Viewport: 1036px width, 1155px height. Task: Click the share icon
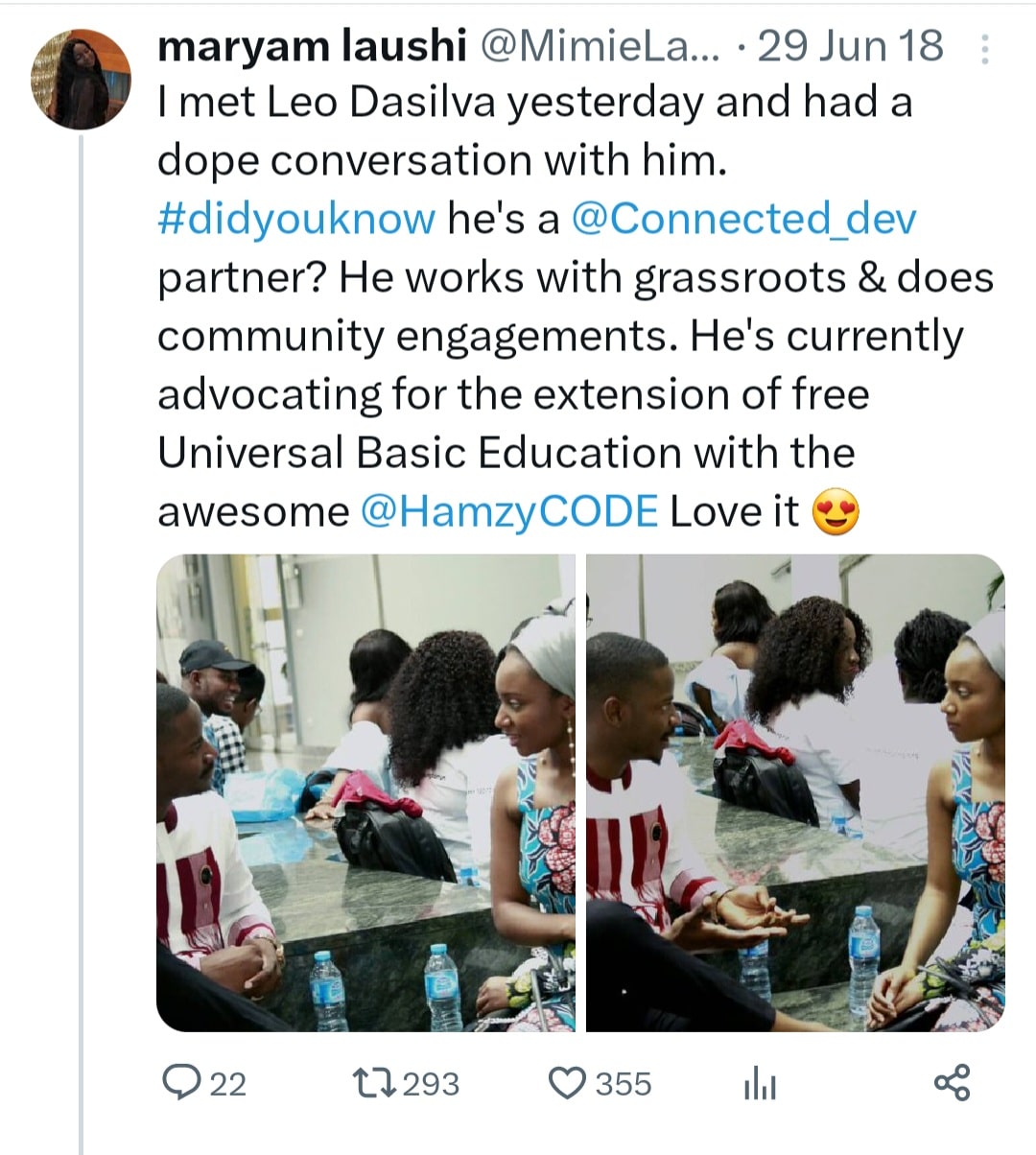point(952,1083)
